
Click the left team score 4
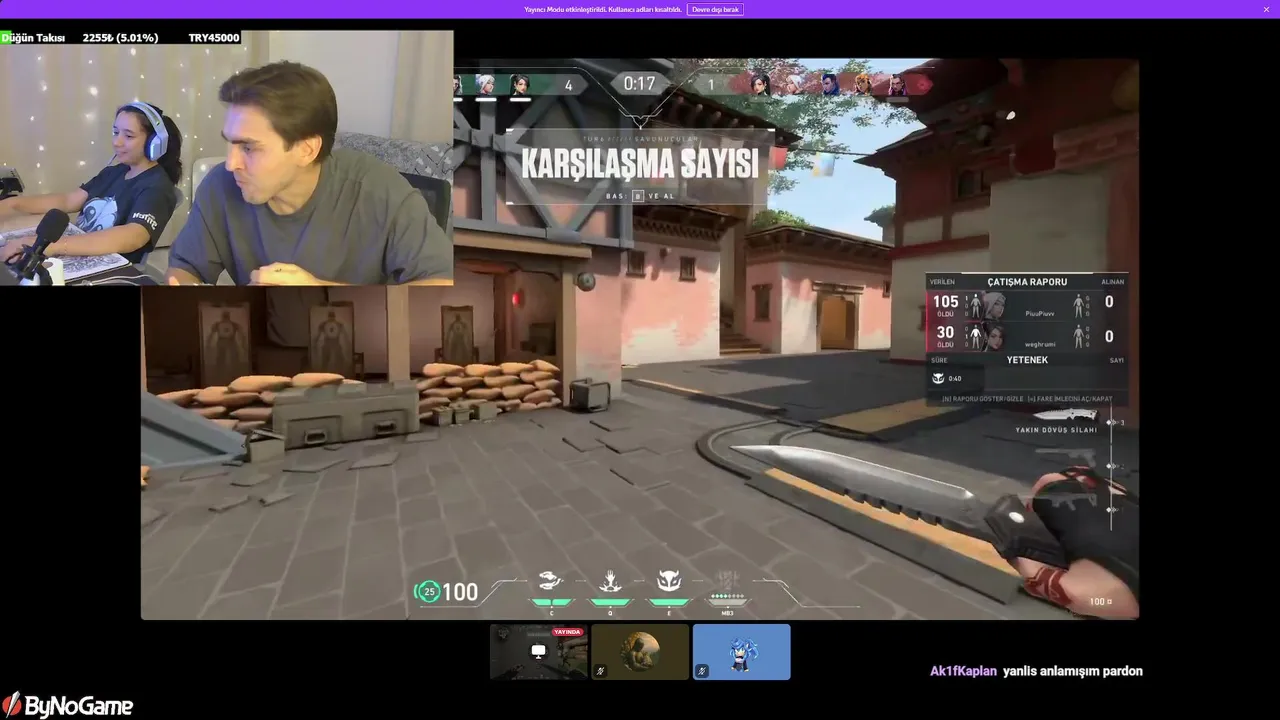pyautogui.click(x=569, y=85)
